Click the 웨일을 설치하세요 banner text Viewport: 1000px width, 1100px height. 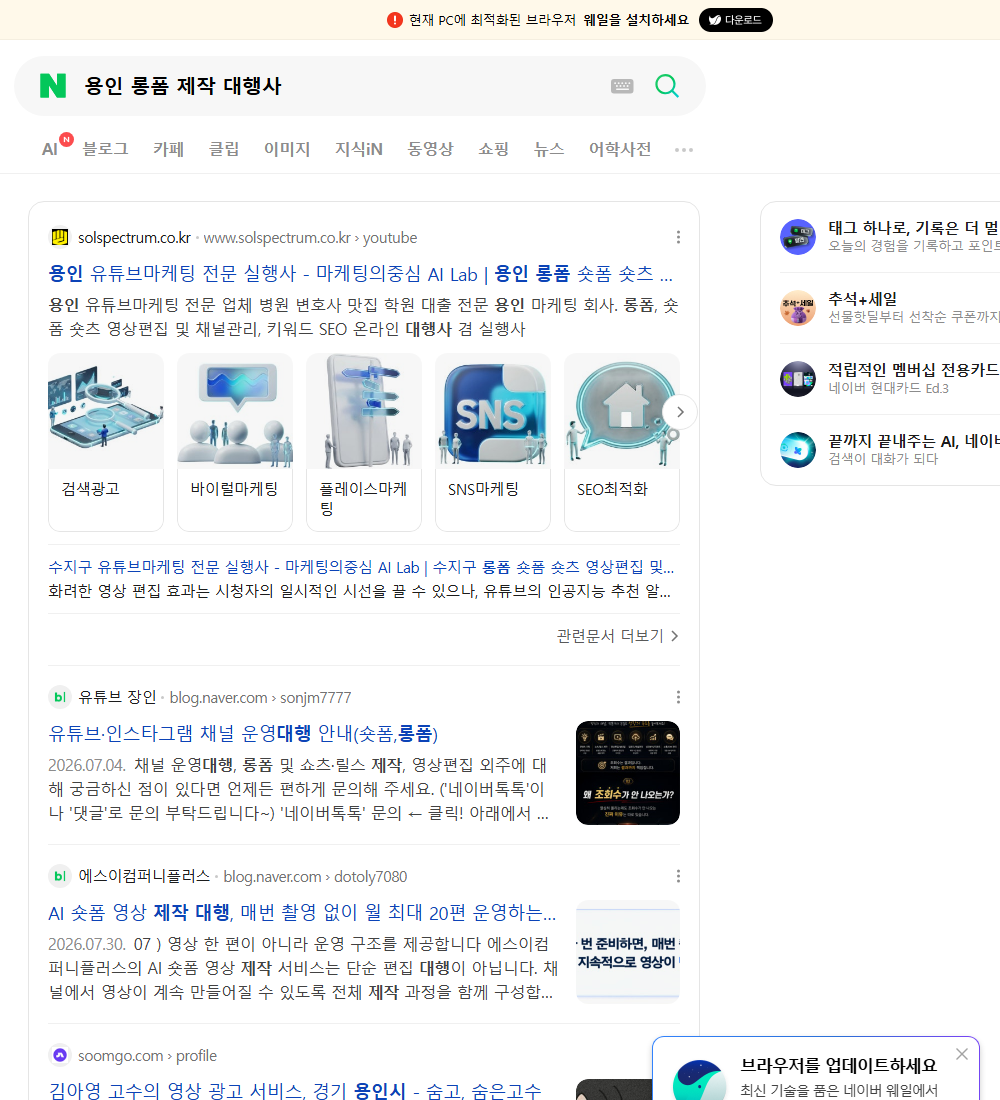636,20
